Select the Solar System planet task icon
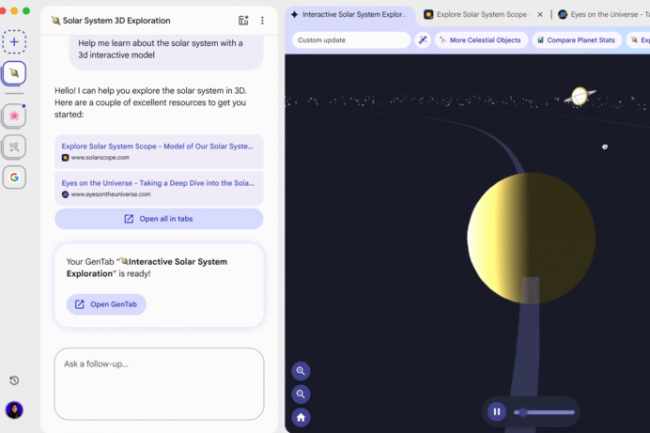Viewport: 650px width, 433px height. point(14,73)
